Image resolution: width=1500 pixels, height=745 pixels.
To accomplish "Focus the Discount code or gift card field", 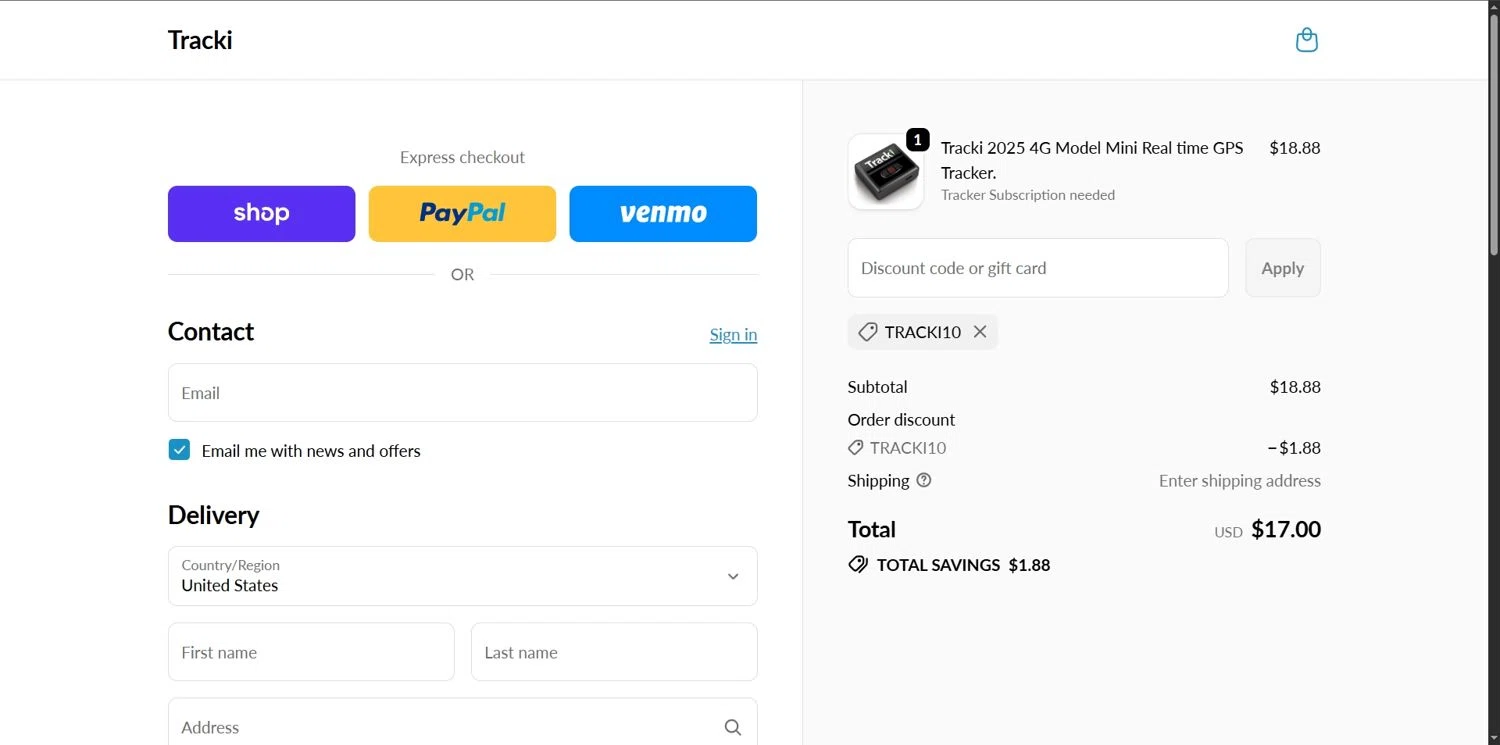I will pyautogui.click(x=1038, y=268).
